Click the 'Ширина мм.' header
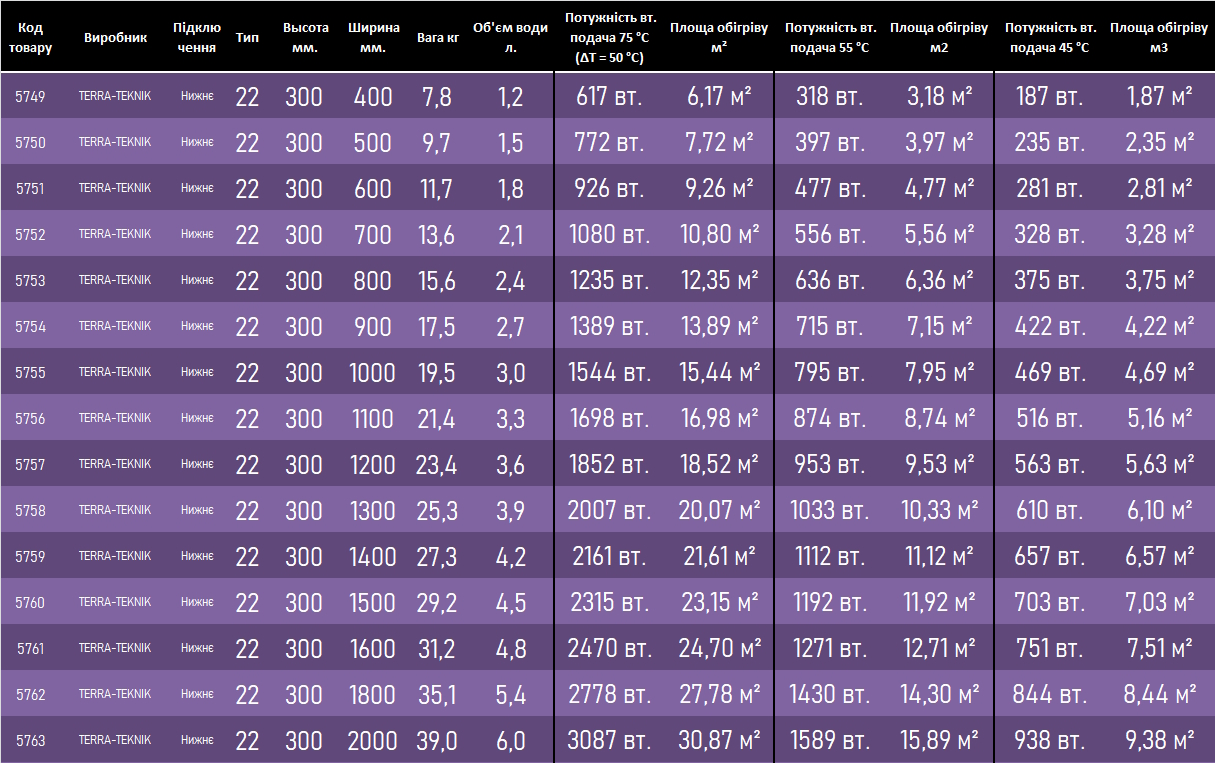 (374, 37)
